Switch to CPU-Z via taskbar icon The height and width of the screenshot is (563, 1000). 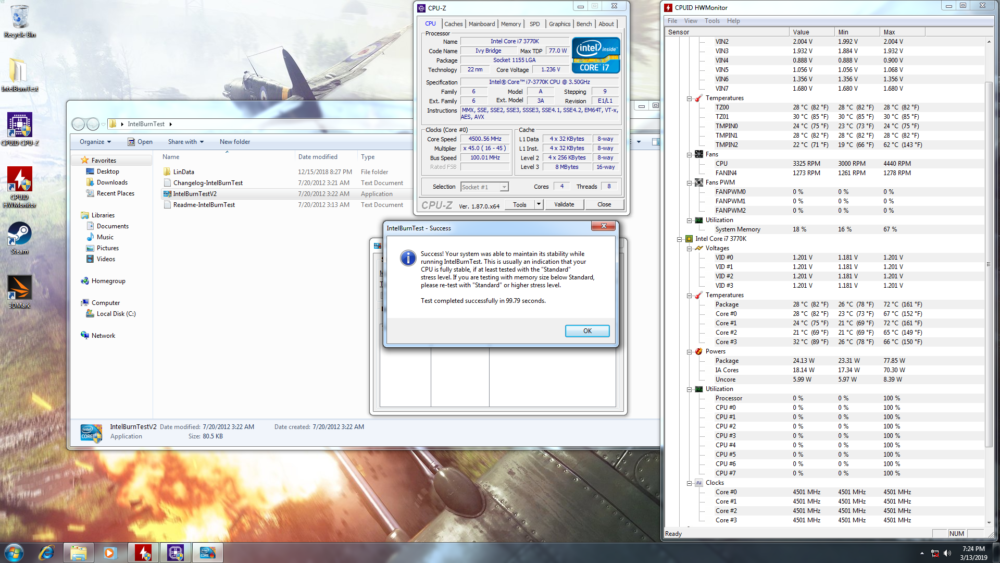pyautogui.click(x=175, y=552)
